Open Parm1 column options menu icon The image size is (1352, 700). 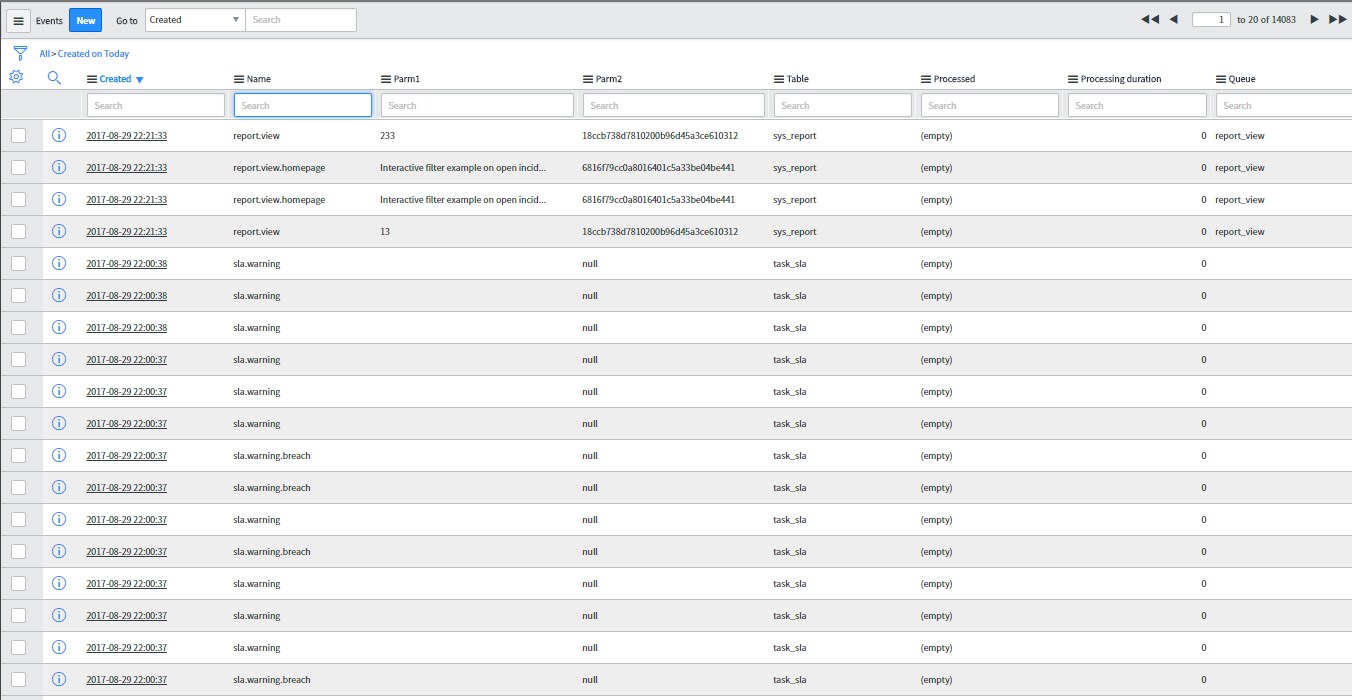[x=386, y=79]
